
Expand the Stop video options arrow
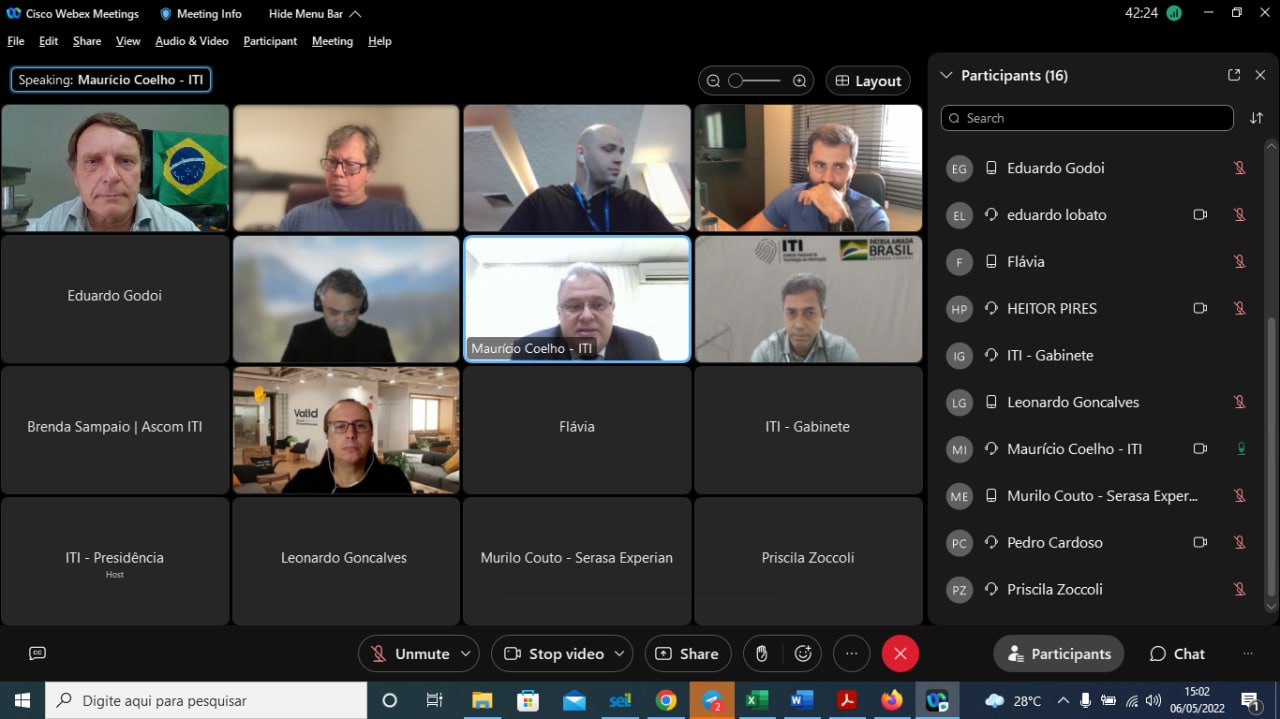619,654
